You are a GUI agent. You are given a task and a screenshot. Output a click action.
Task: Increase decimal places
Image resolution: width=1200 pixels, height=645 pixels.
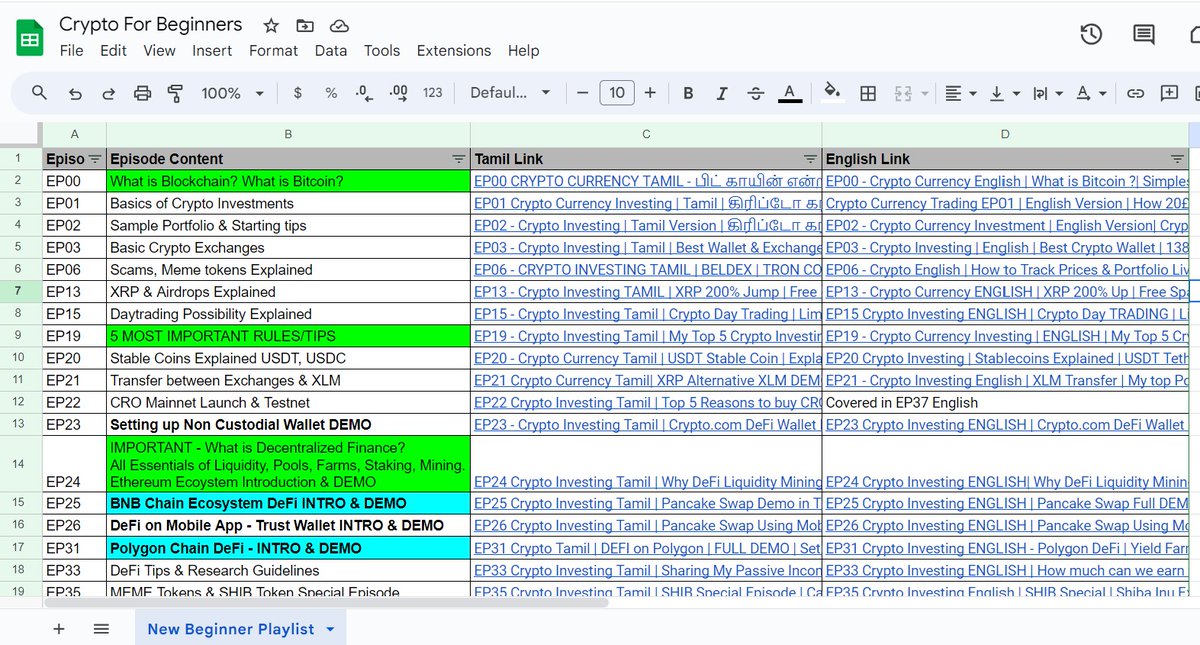pyautogui.click(x=398, y=93)
